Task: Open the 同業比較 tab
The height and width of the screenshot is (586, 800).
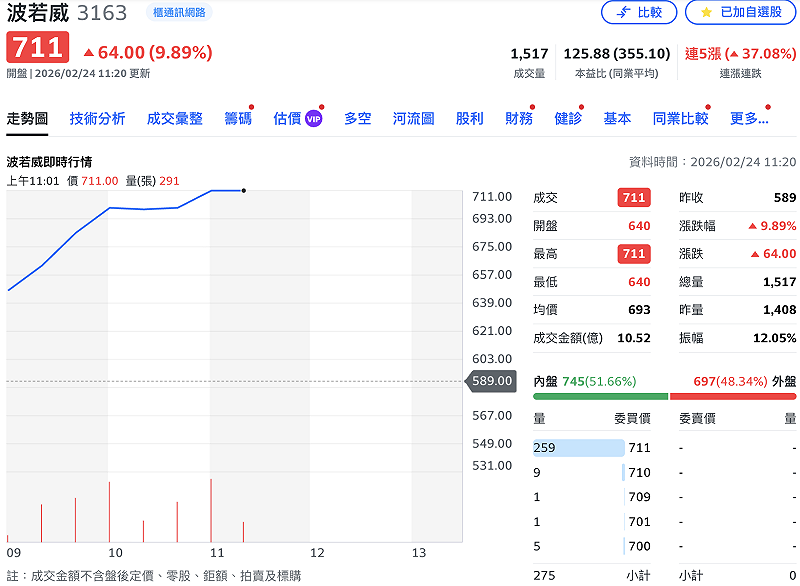Action: [x=680, y=118]
